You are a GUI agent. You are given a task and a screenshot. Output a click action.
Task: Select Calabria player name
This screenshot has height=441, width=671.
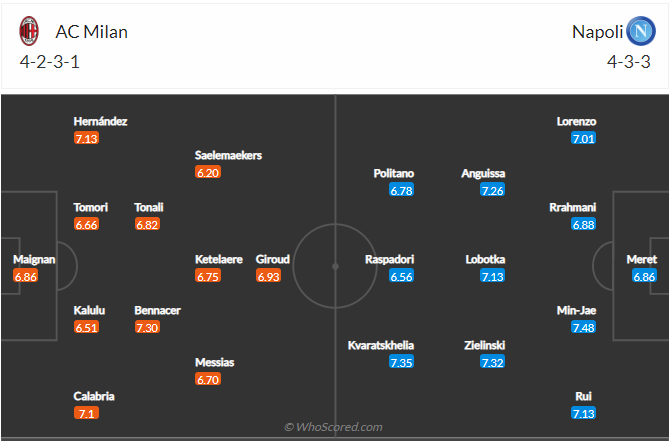[x=94, y=396]
